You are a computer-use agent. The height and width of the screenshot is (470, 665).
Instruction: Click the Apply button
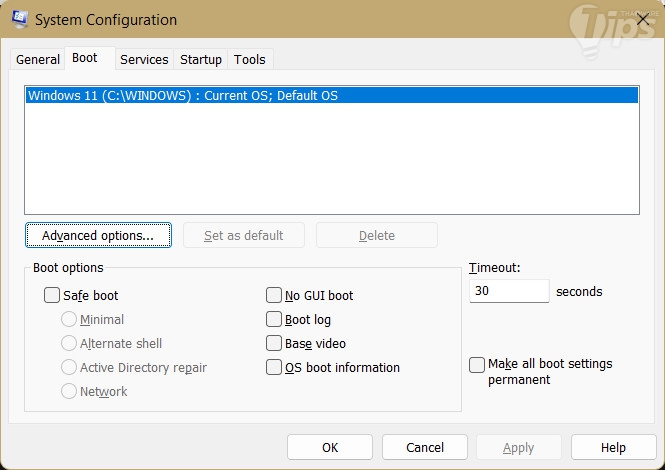(x=519, y=447)
